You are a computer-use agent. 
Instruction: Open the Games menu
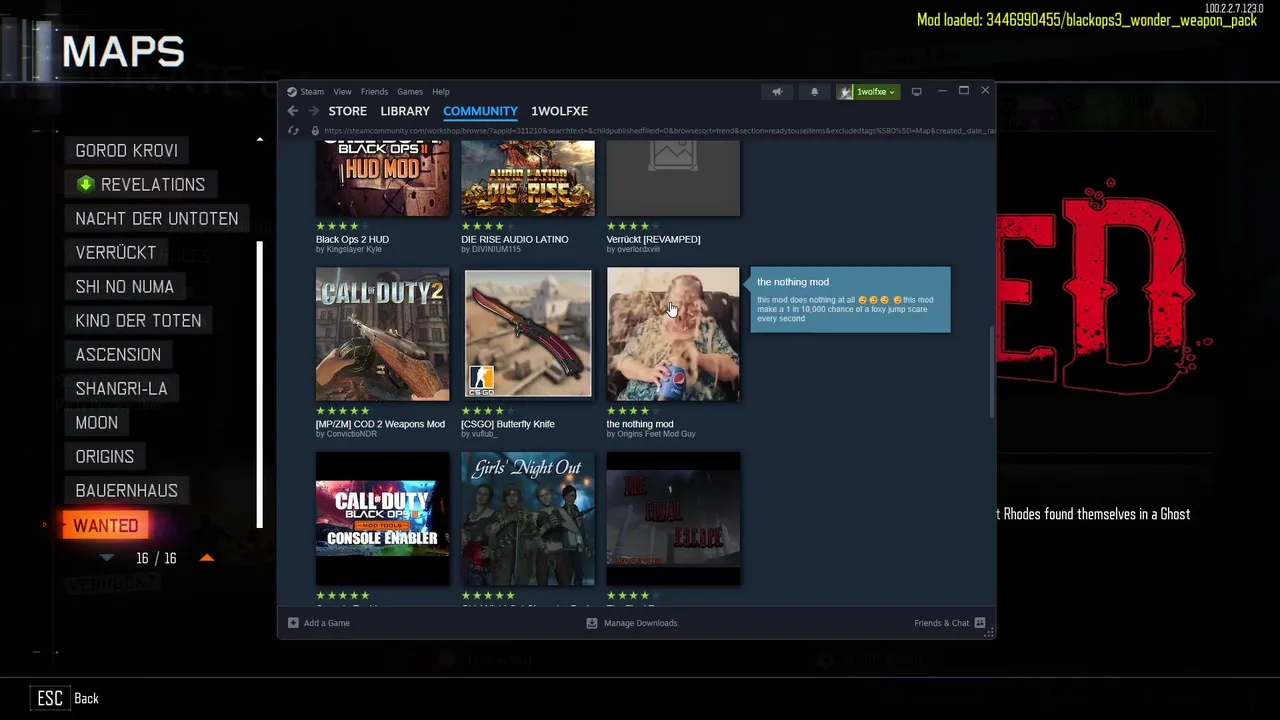410,92
